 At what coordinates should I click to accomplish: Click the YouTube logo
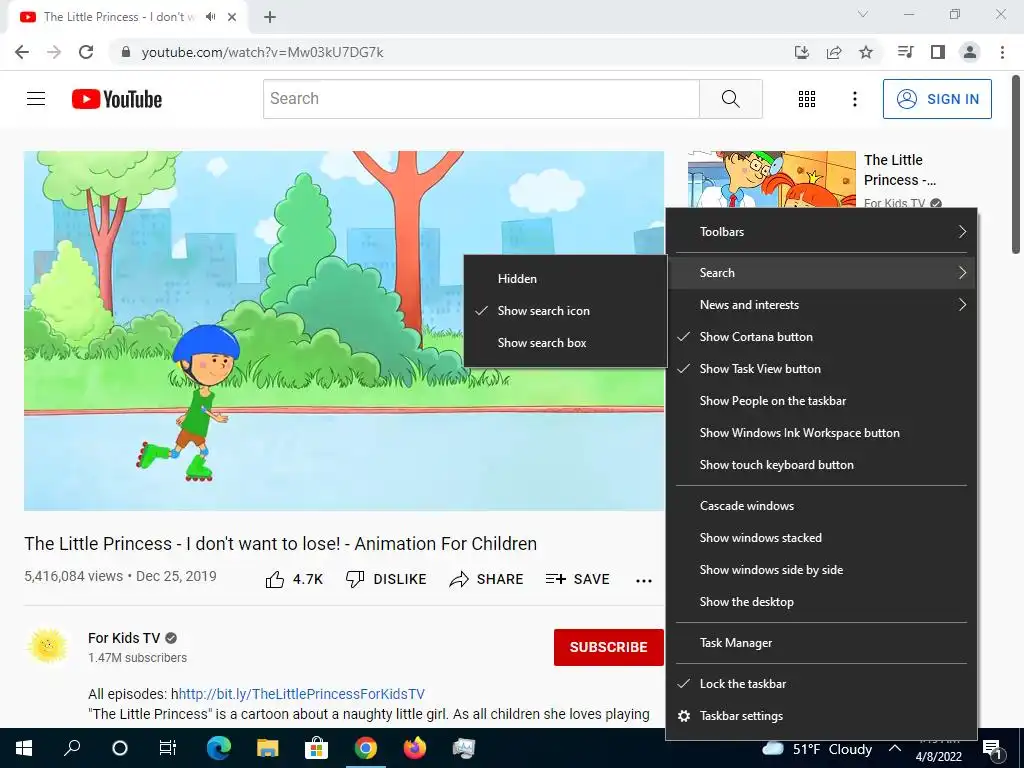(117, 99)
